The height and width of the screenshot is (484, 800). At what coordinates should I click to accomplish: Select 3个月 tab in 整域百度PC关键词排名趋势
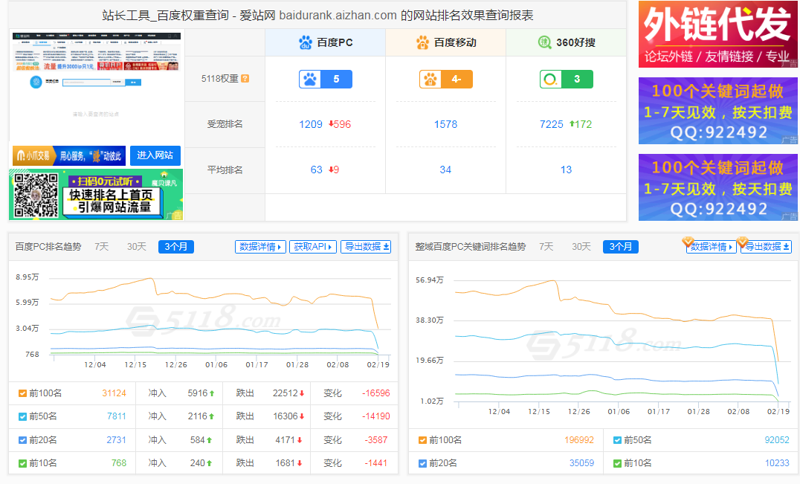point(620,247)
